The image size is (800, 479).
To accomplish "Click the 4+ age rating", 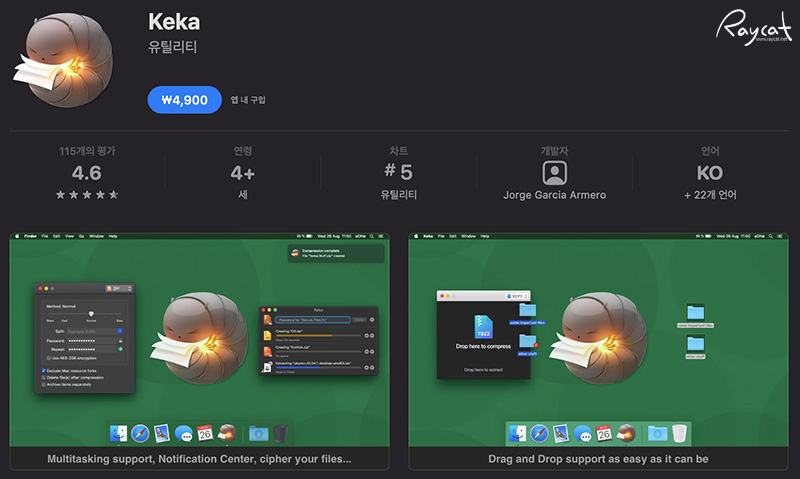I will click(x=242, y=173).
